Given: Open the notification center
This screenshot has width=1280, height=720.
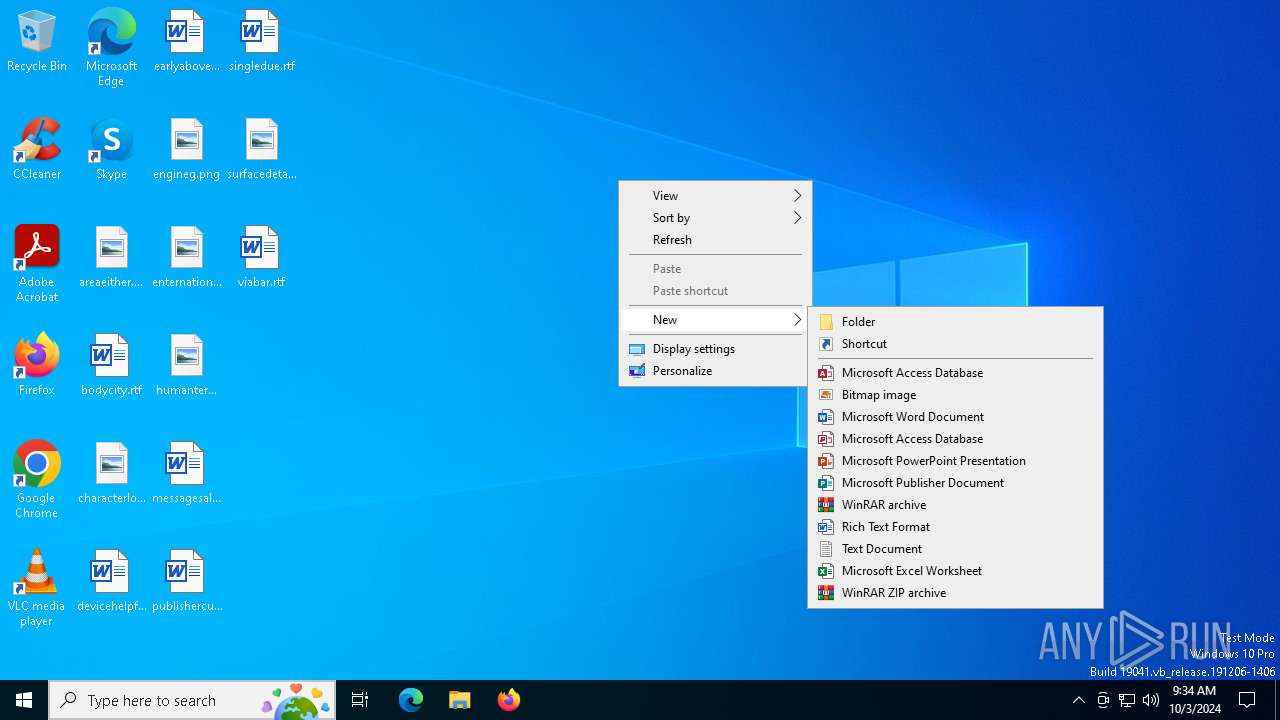Looking at the screenshot, I should [1247, 700].
